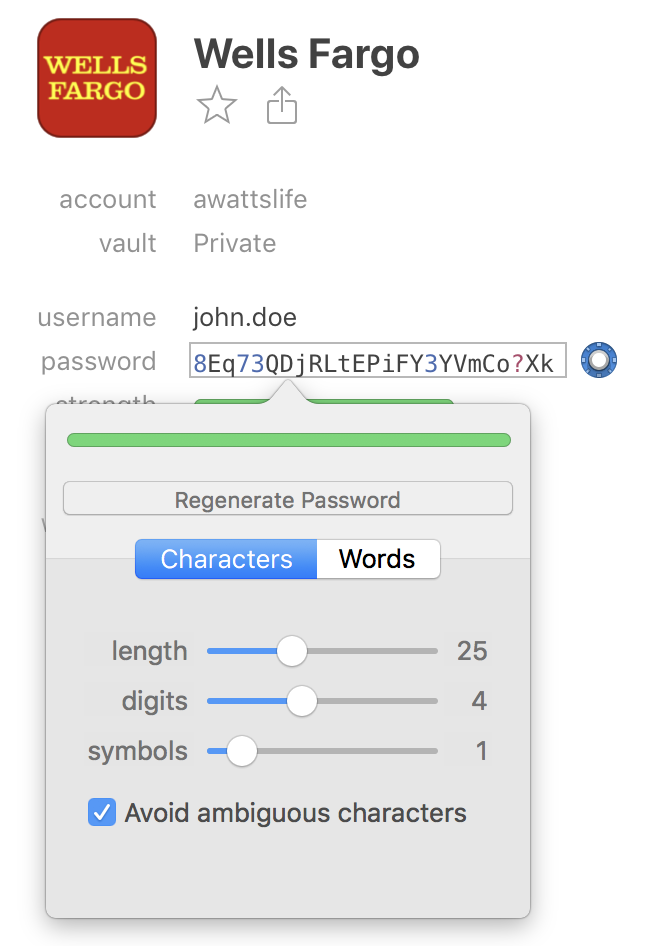Click the symbols value 1

coord(481,751)
